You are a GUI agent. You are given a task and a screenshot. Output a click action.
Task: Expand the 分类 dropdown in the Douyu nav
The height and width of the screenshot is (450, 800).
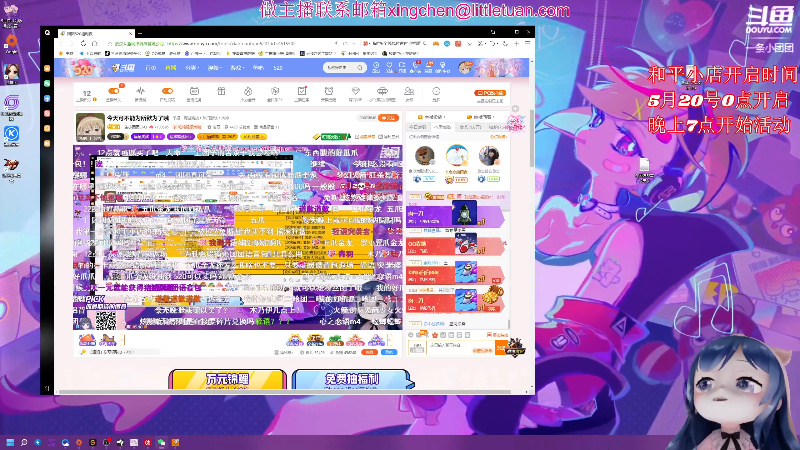coord(191,67)
